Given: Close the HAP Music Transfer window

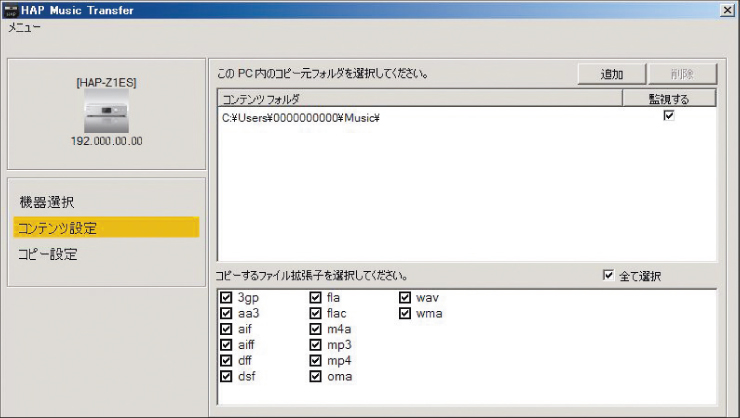Looking at the screenshot, I should coord(725,9).
